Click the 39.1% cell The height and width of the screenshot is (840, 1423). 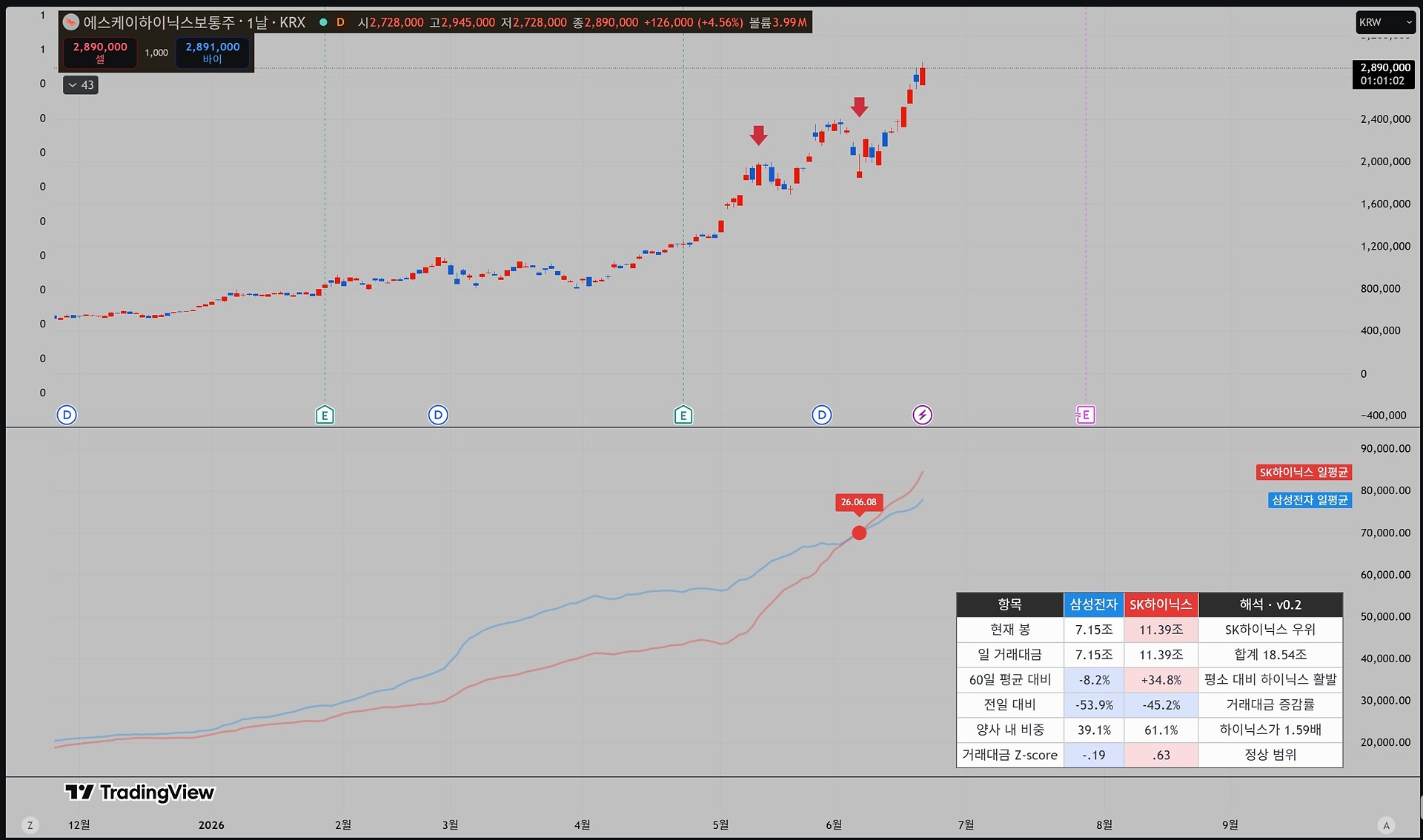[x=1094, y=730]
